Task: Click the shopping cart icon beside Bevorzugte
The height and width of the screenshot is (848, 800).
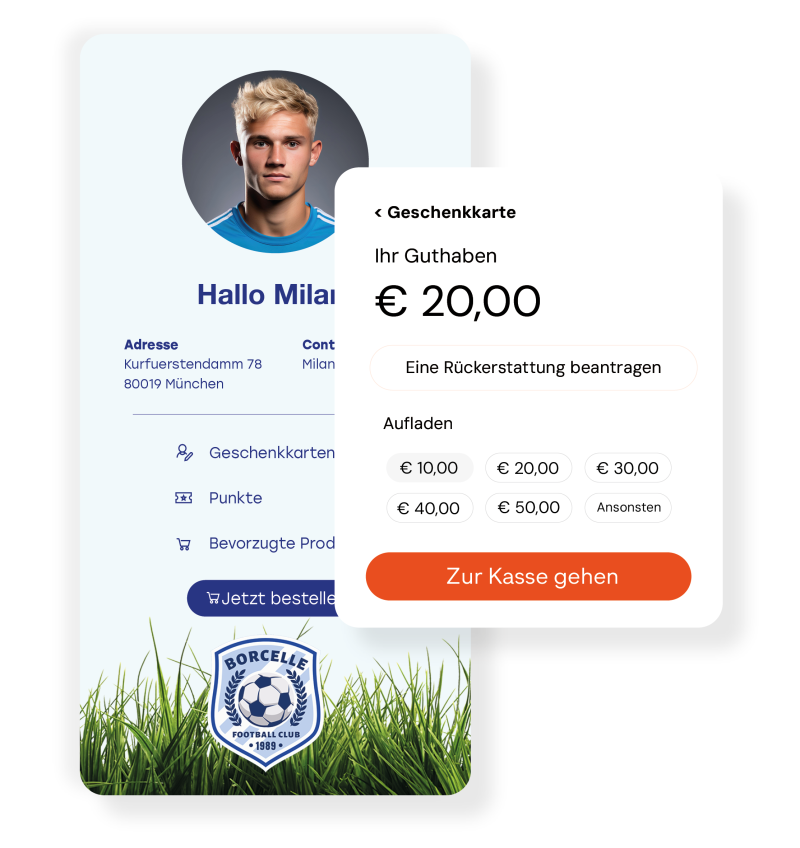Action: pyautogui.click(x=184, y=544)
